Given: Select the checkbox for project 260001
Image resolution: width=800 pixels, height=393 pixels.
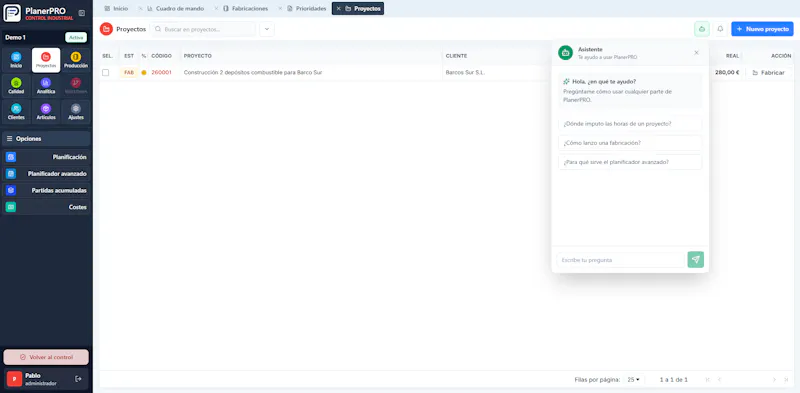Looking at the screenshot, I should pyautogui.click(x=106, y=72).
